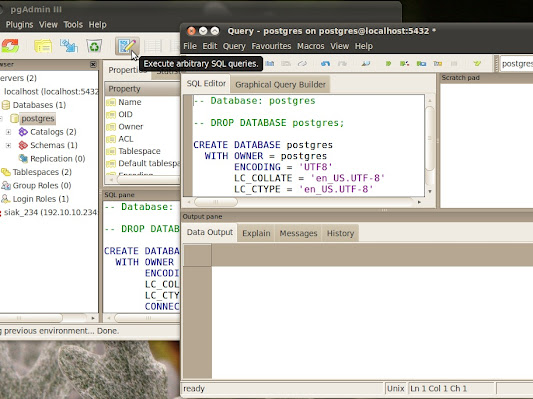Click the Drop object recycle-bin icon
The height and width of the screenshot is (399, 533).
coord(94,46)
